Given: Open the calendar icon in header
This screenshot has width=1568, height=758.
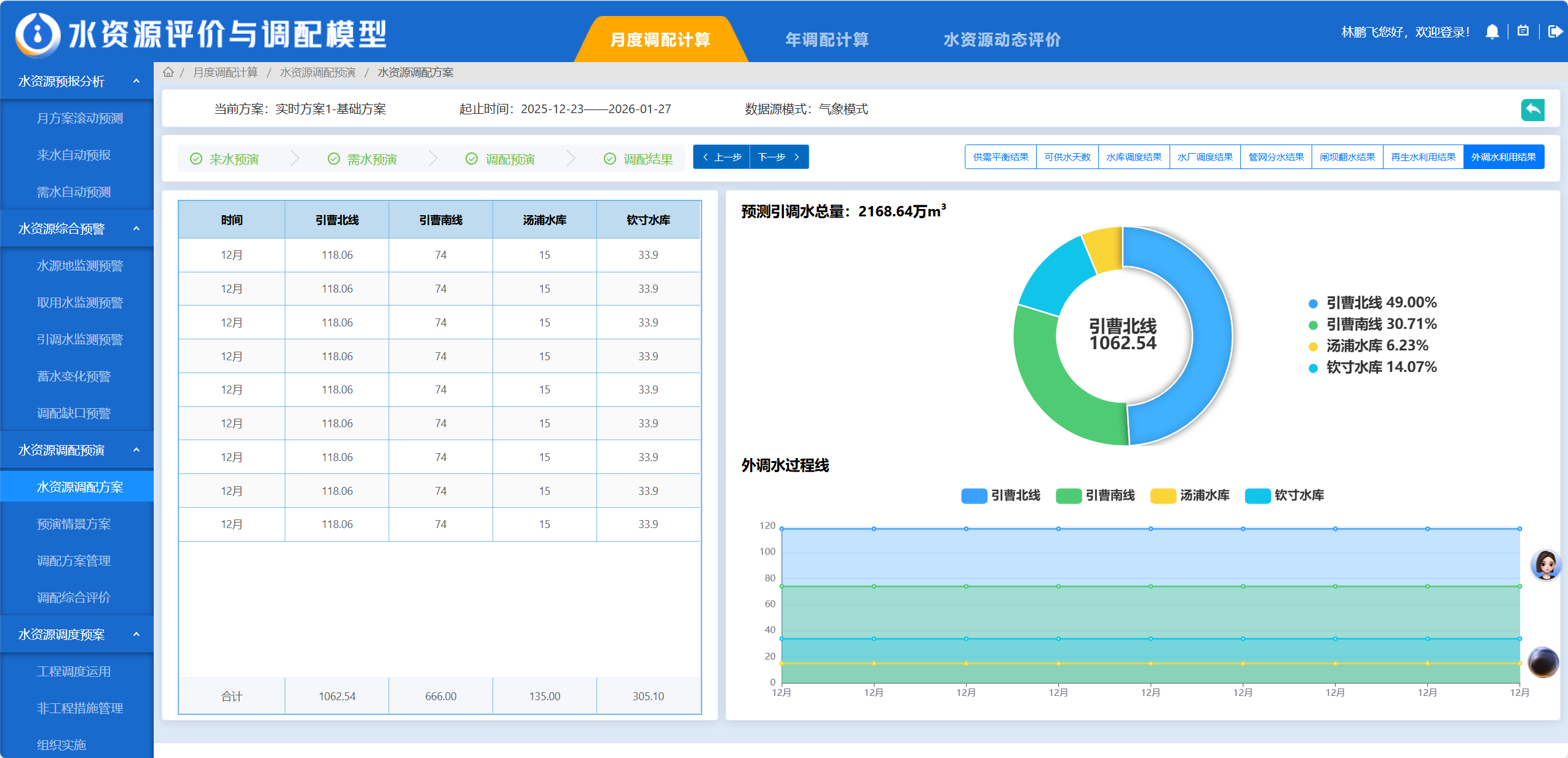Looking at the screenshot, I should click(x=1523, y=31).
